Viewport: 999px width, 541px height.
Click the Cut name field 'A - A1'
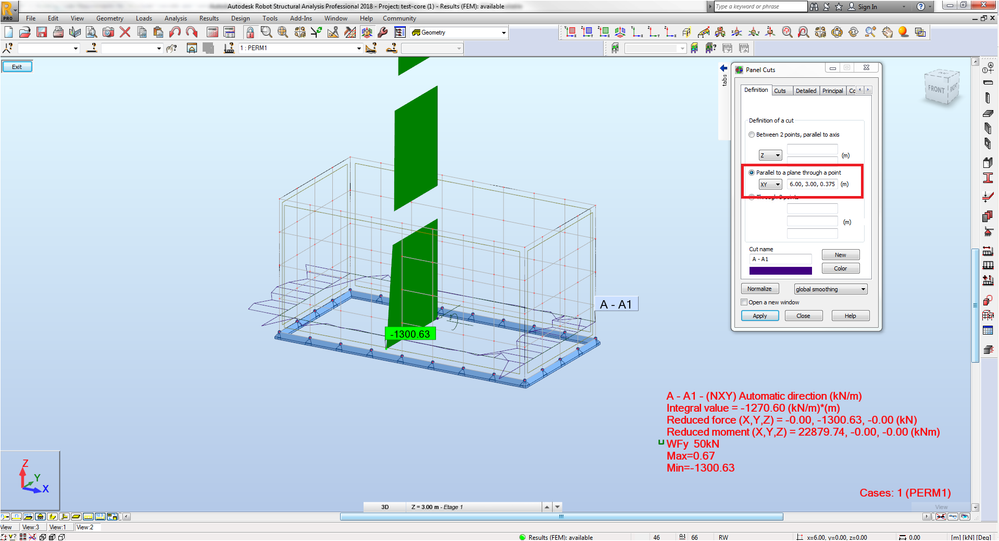pos(780,259)
